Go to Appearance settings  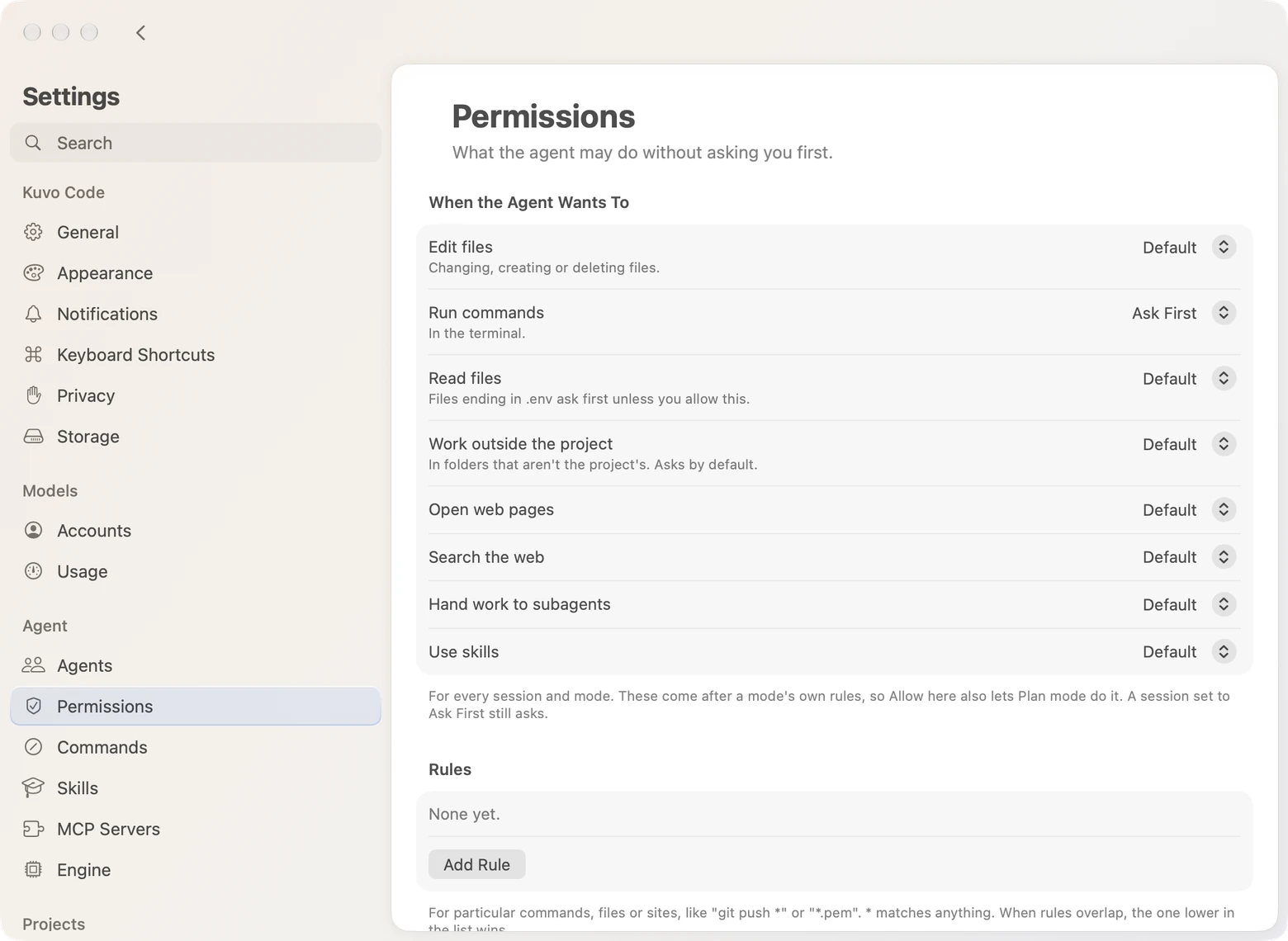pyautogui.click(x=196, y=273)
